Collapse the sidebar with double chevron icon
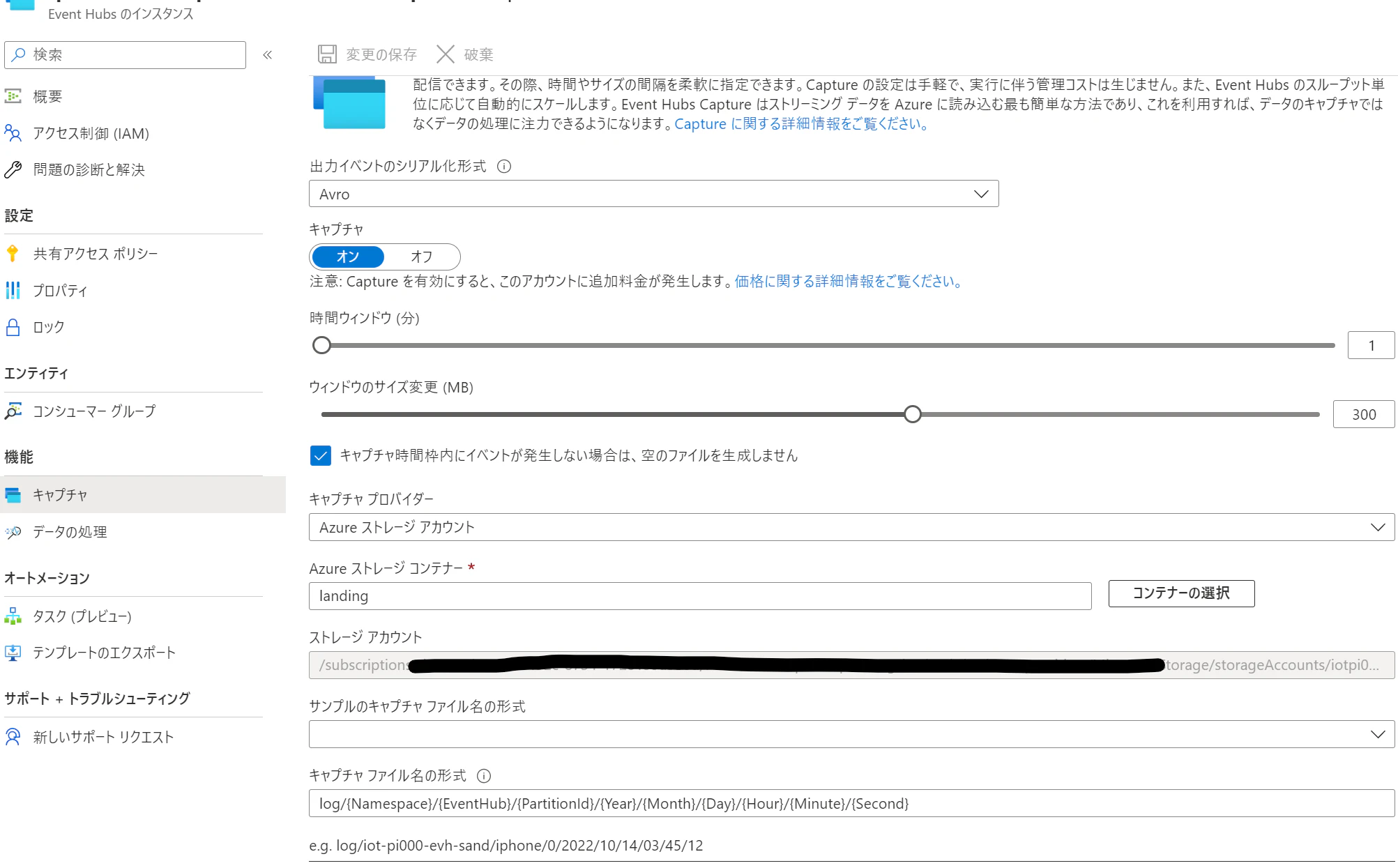 pyautogui.click(x=267, y=54)
